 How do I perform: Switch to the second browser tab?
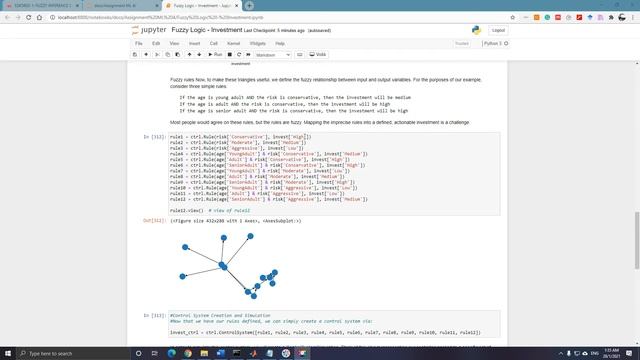121,6
